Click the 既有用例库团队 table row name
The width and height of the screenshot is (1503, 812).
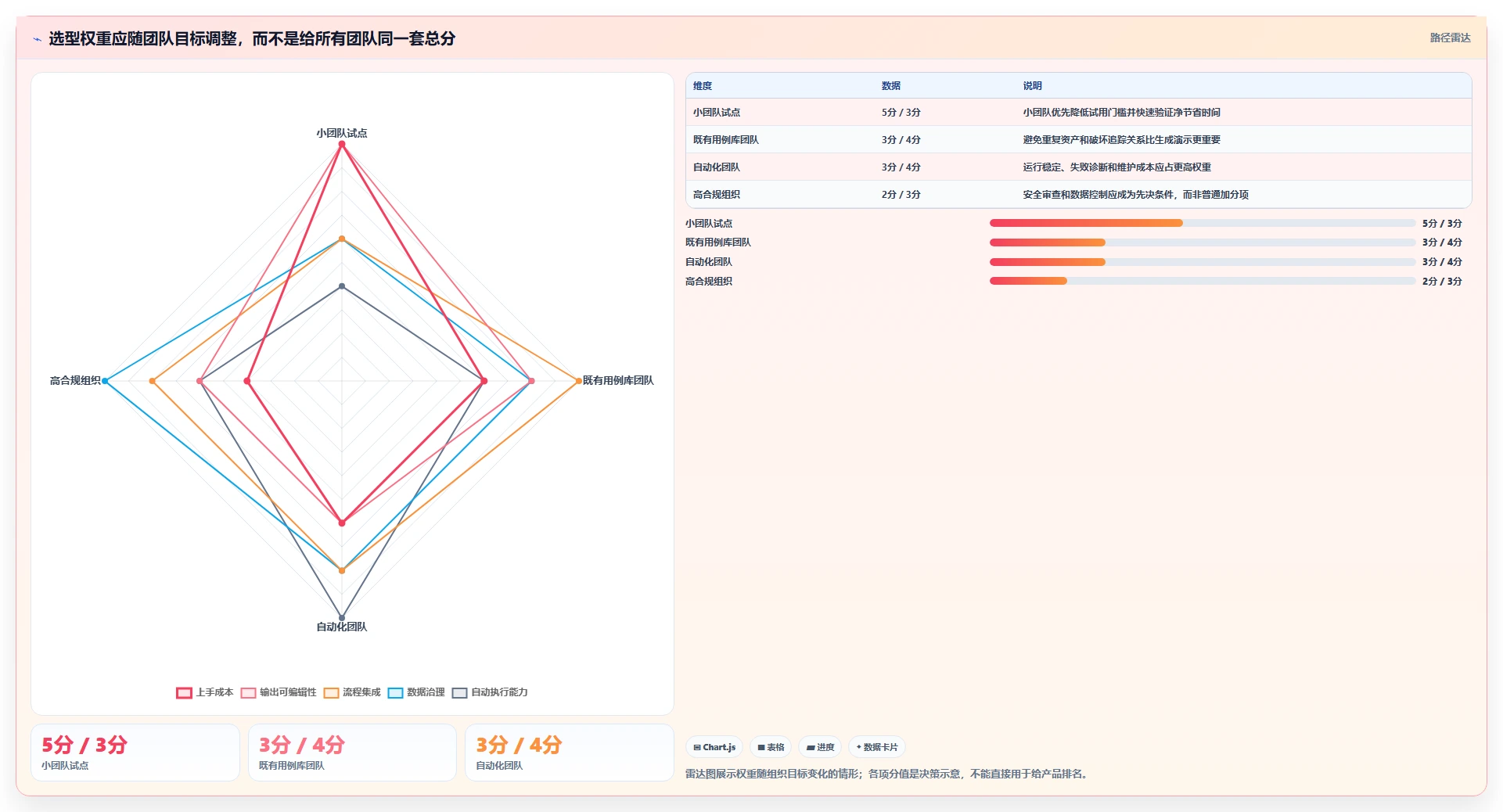point(726,140)
